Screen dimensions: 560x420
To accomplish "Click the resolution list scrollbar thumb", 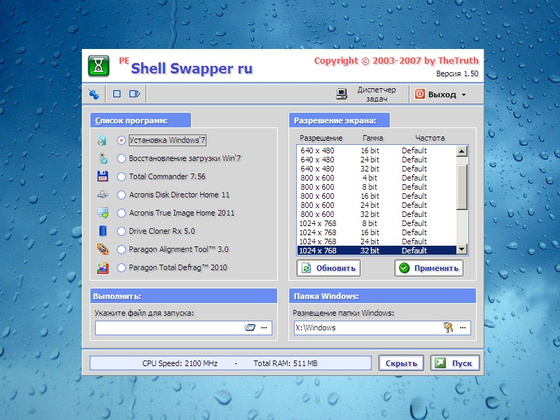I will pyautogui.click(x=462, y=187).
